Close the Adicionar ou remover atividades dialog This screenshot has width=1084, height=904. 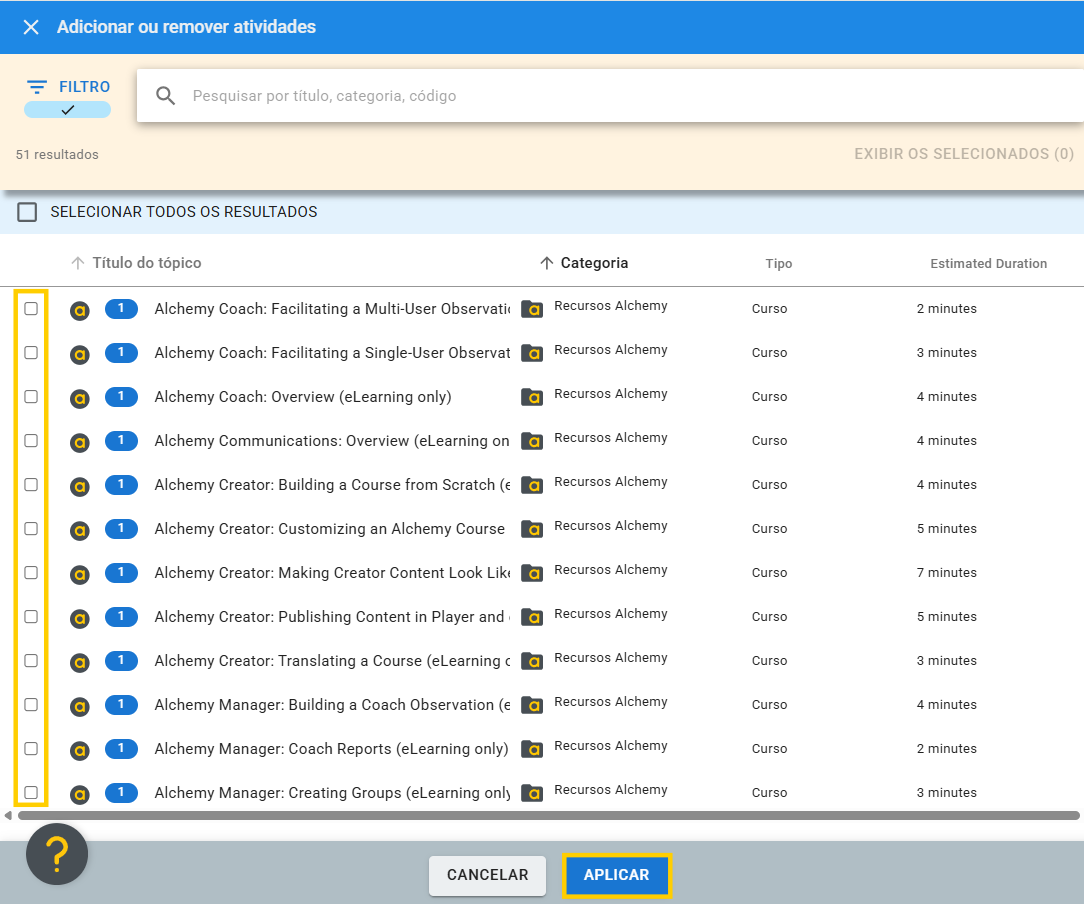31,27
